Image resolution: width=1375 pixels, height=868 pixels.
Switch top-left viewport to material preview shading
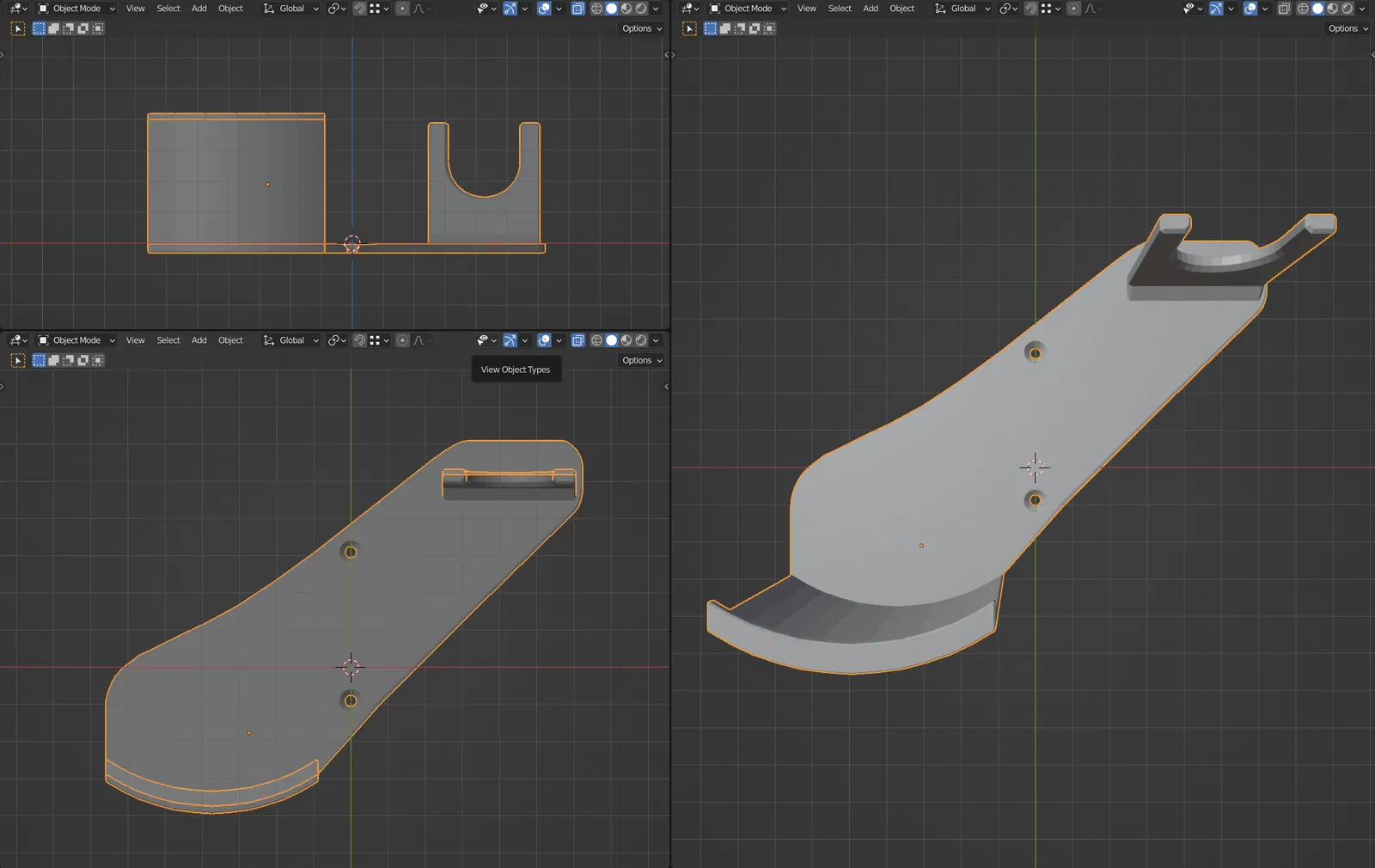626,9
